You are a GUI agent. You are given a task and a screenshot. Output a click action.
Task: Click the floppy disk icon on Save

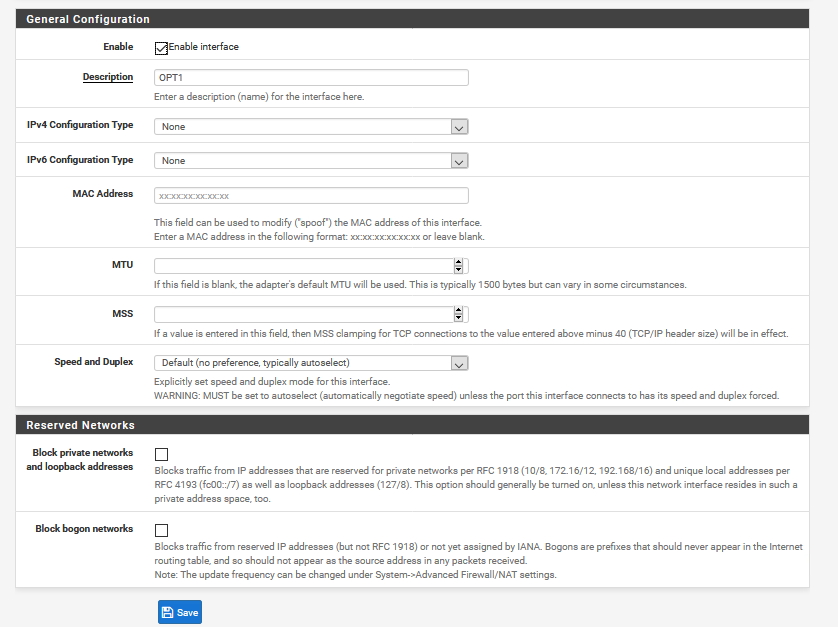[x=167, y=613]
